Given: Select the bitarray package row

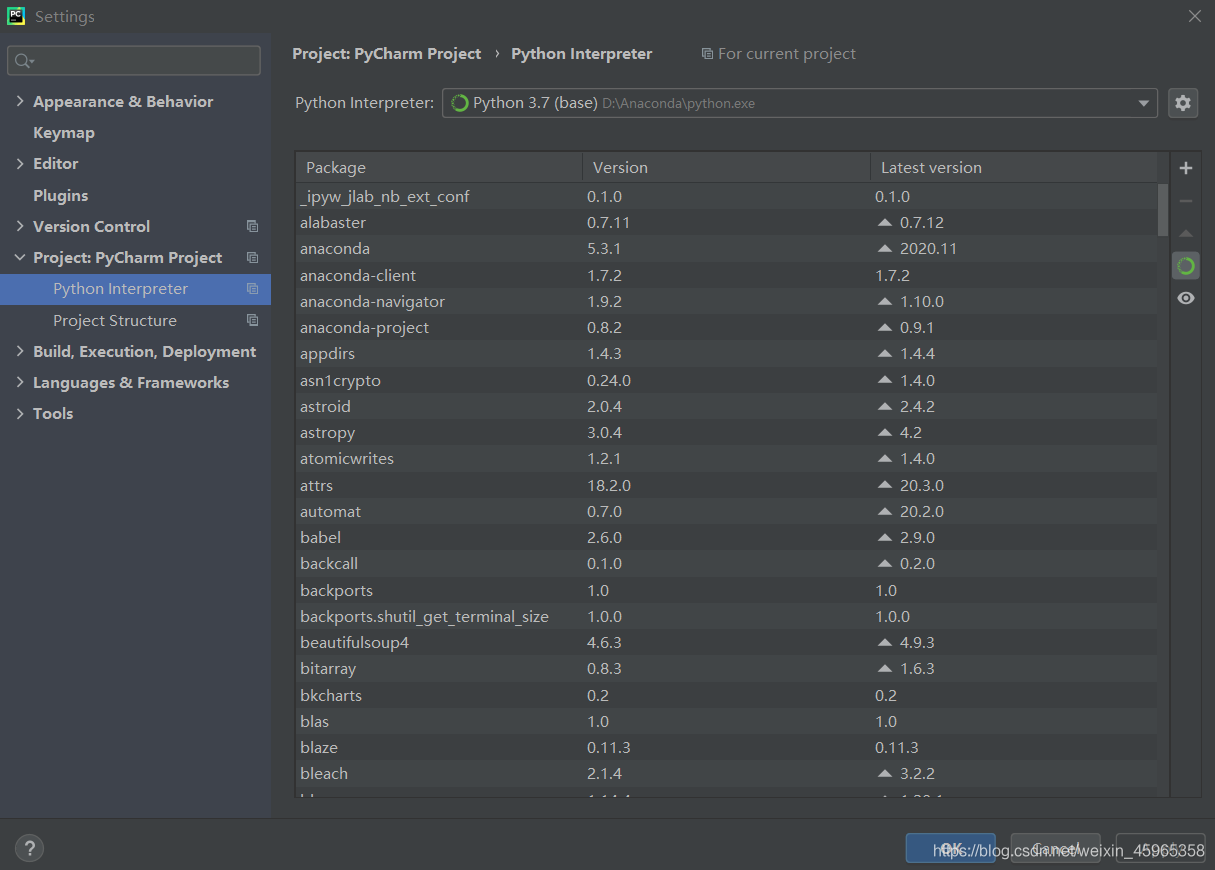Looking at the screenshot, I should click(726, 669).
